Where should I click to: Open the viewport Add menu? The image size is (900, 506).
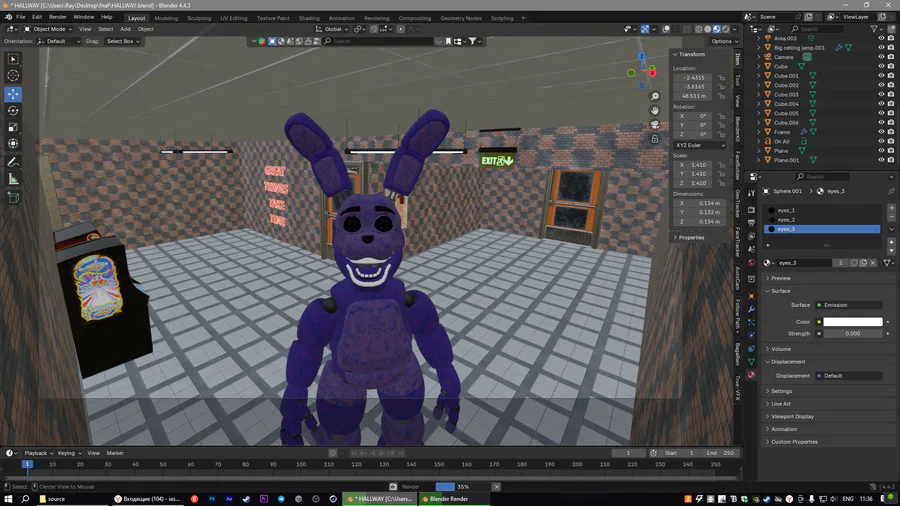click(125, 29)
